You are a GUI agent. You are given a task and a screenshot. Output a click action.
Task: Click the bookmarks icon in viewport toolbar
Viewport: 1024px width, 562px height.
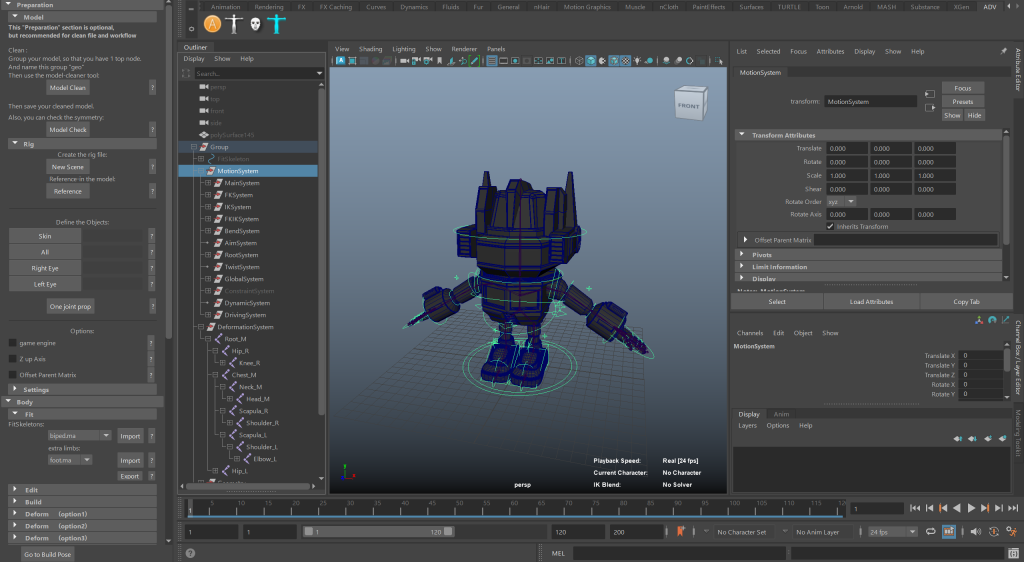coord(439,61)
